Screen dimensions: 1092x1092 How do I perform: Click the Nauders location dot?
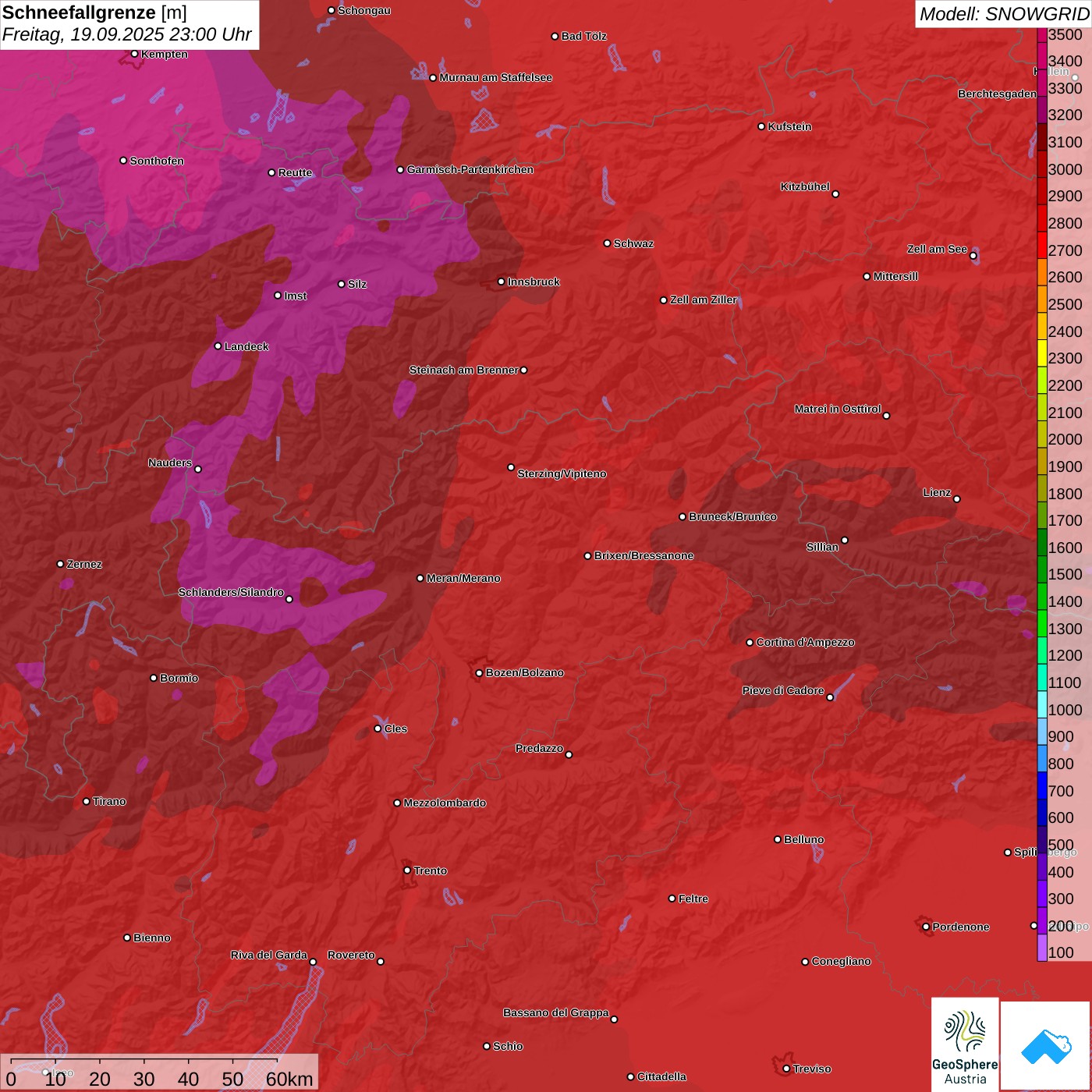198,469
